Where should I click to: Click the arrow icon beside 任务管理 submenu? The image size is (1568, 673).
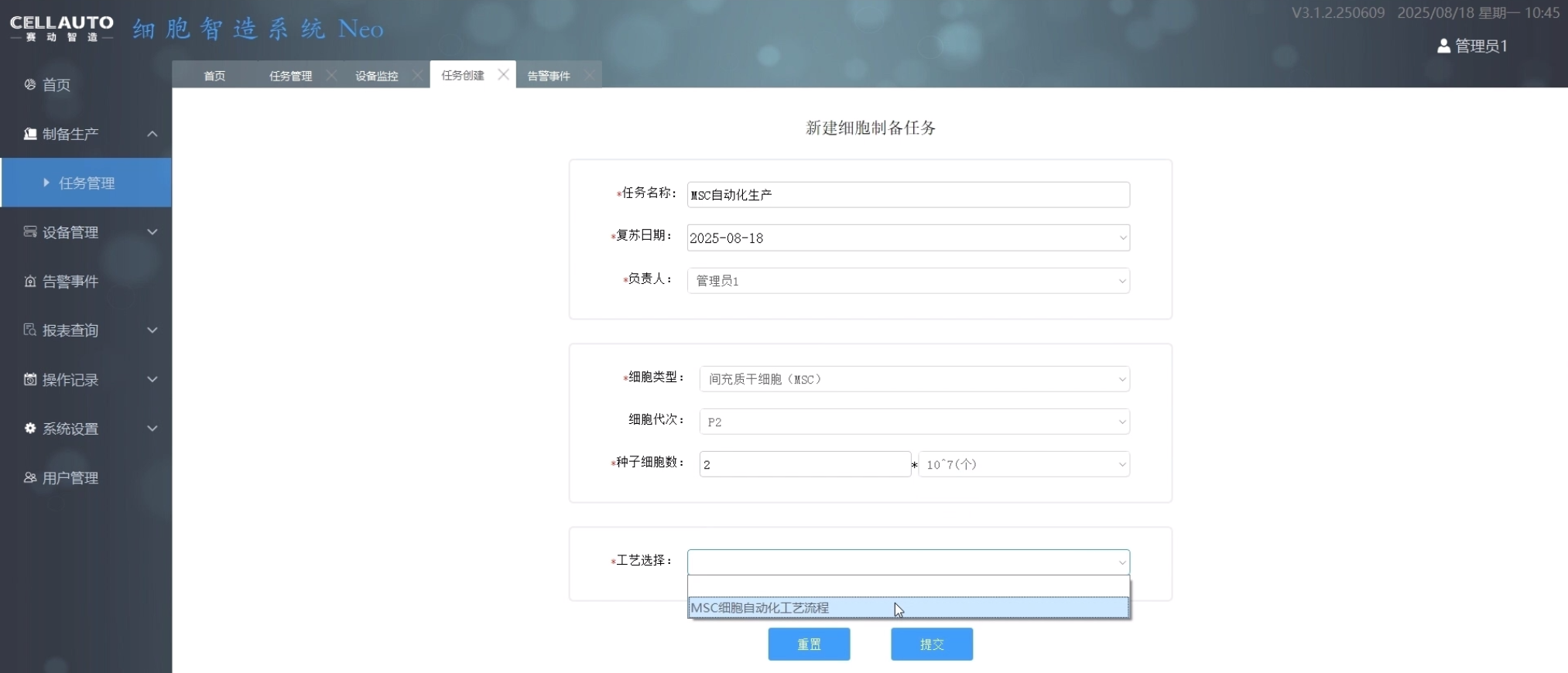pyautogui.click(x=46, y=183)
